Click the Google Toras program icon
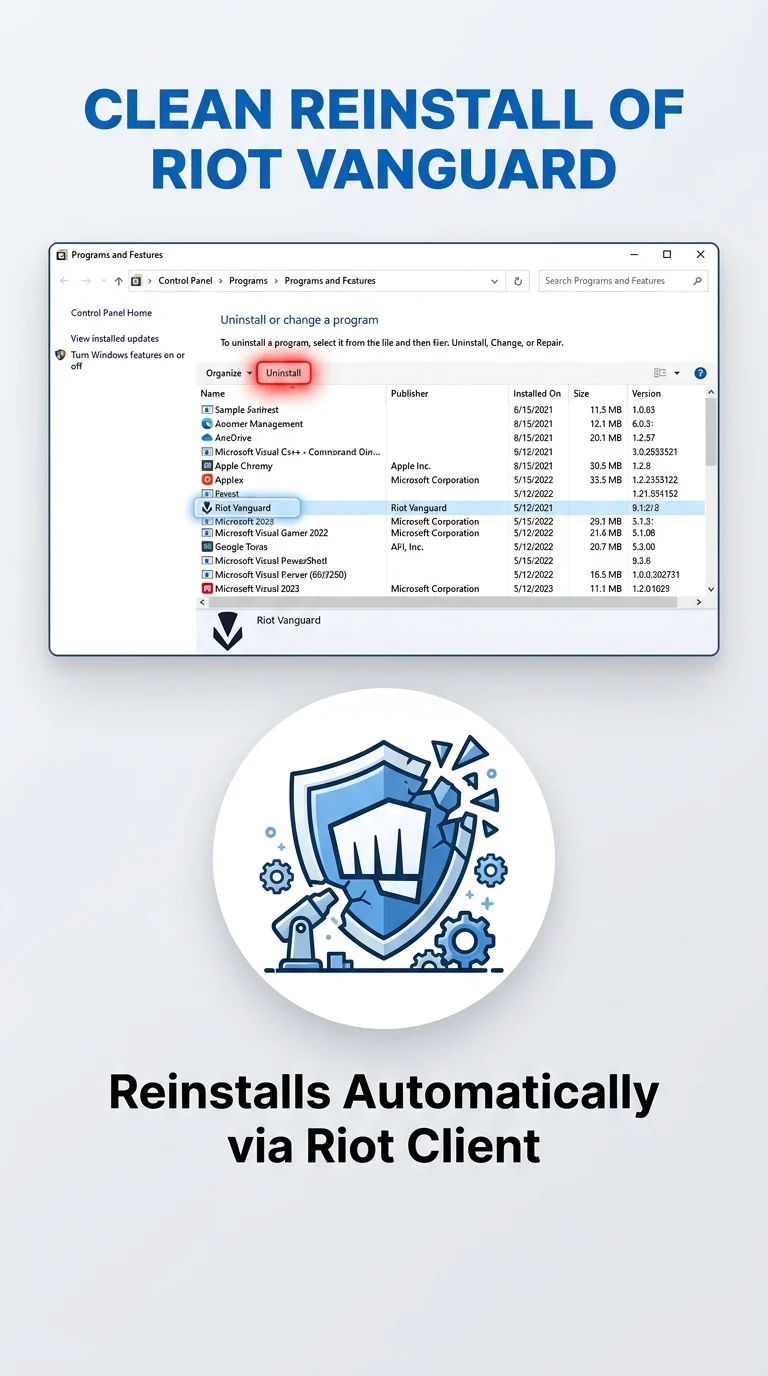 click(x=207, y=547)
